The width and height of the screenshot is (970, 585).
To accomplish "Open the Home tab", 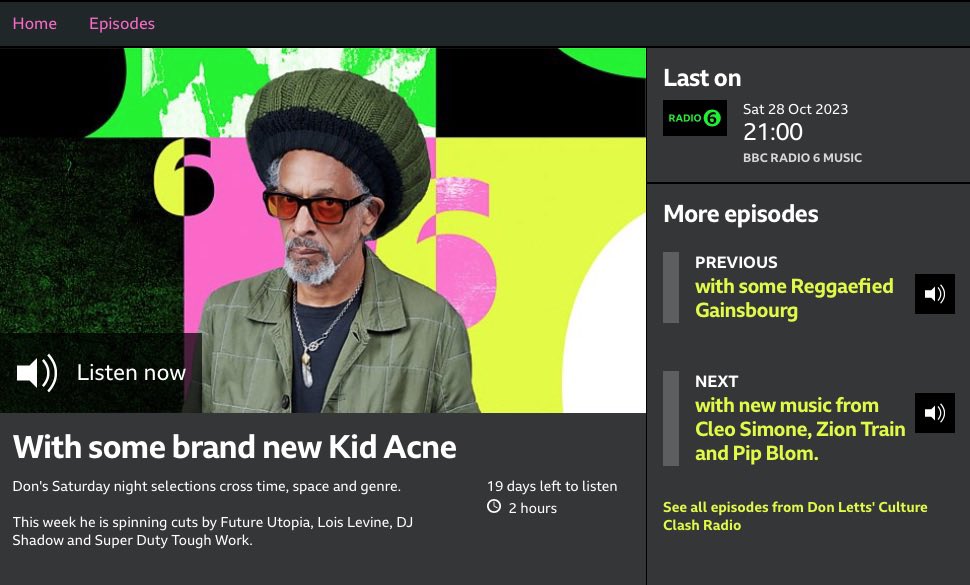I will click(x=35, y=23).
